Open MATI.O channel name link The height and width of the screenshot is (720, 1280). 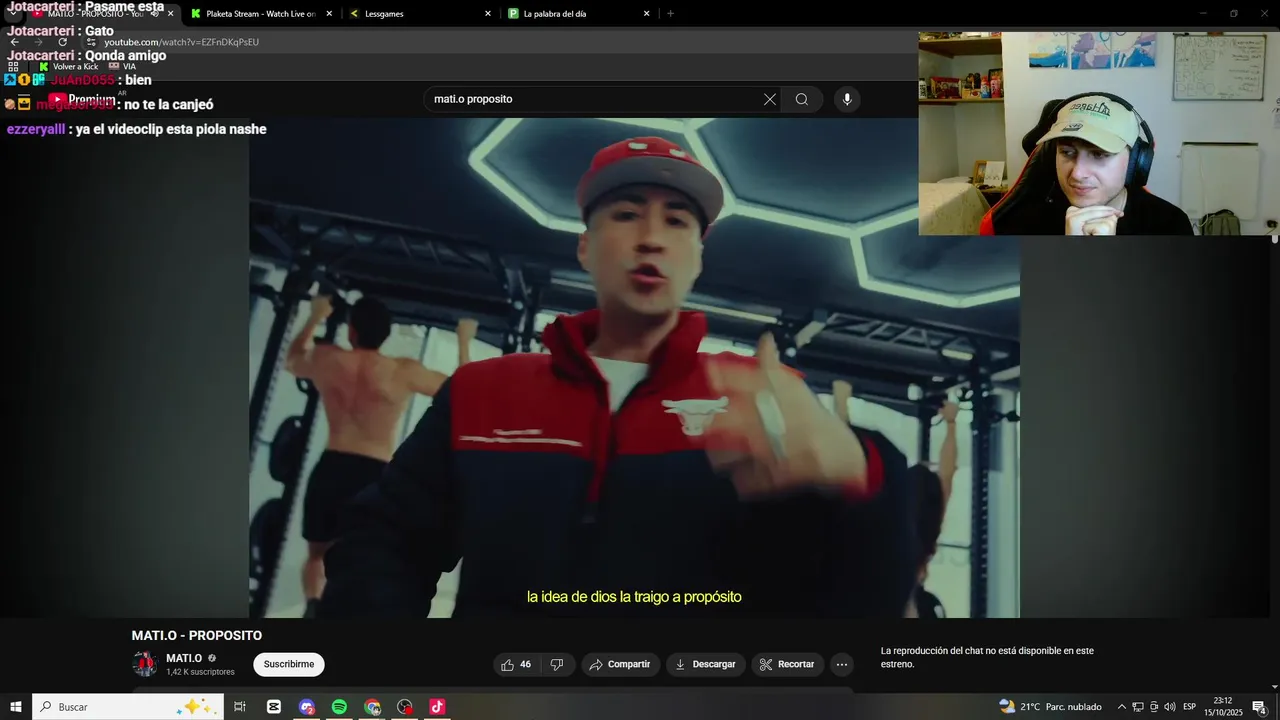[184, 658]
